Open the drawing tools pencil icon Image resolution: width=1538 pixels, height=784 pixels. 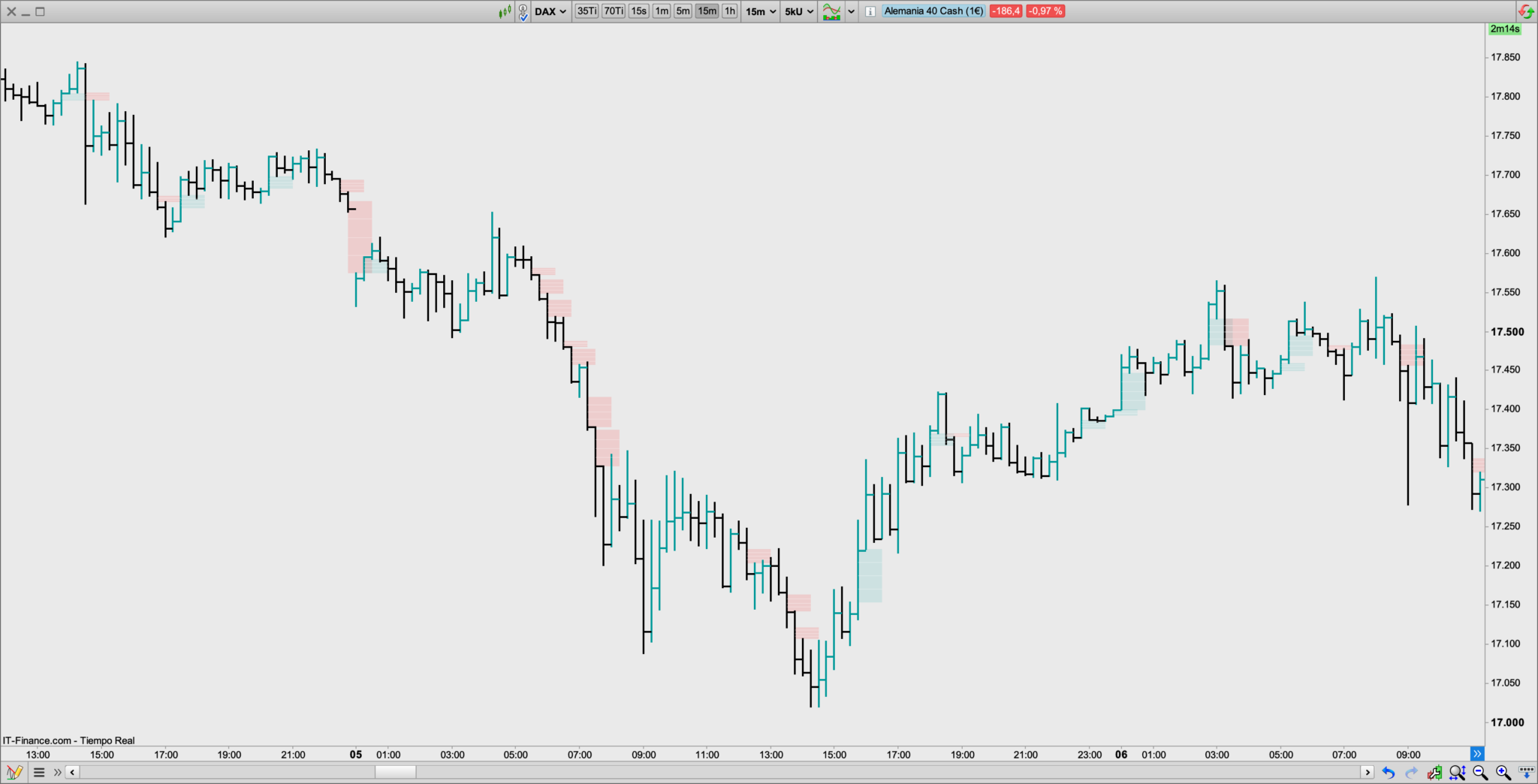(14, 772)
